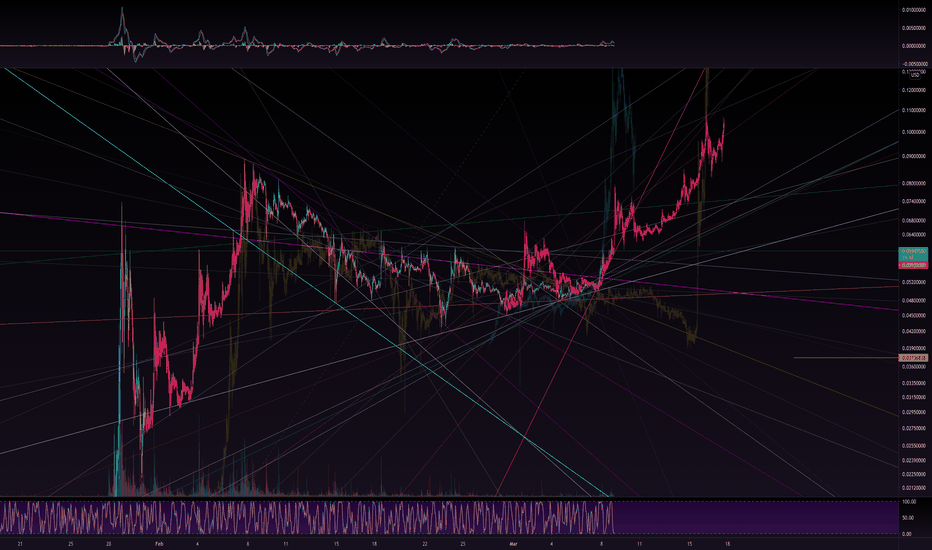Select the short beige horizontal price line
This screenshot has width=932, height=550.
click(846, 358)
